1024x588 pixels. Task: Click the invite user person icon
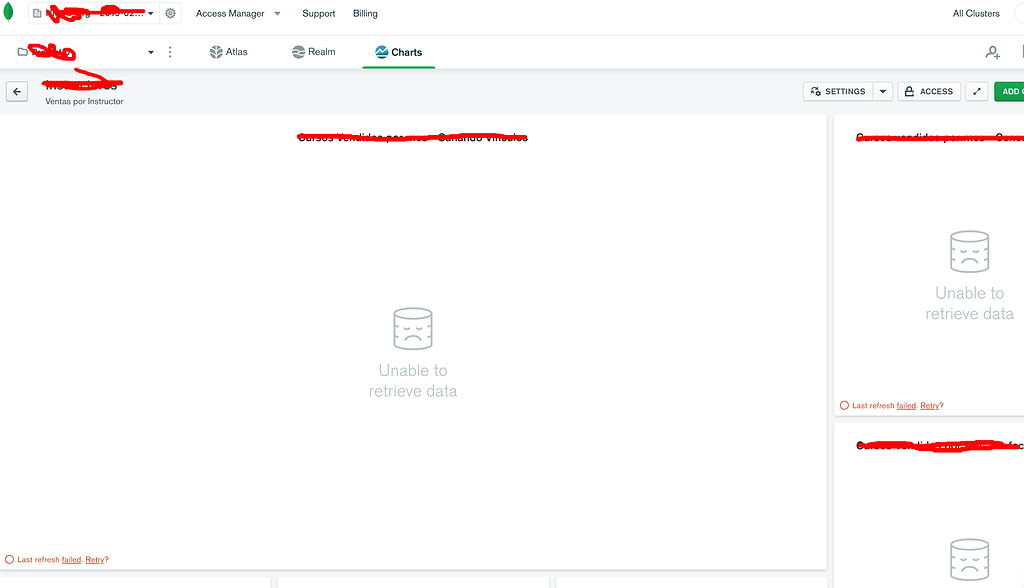[991, 51]
